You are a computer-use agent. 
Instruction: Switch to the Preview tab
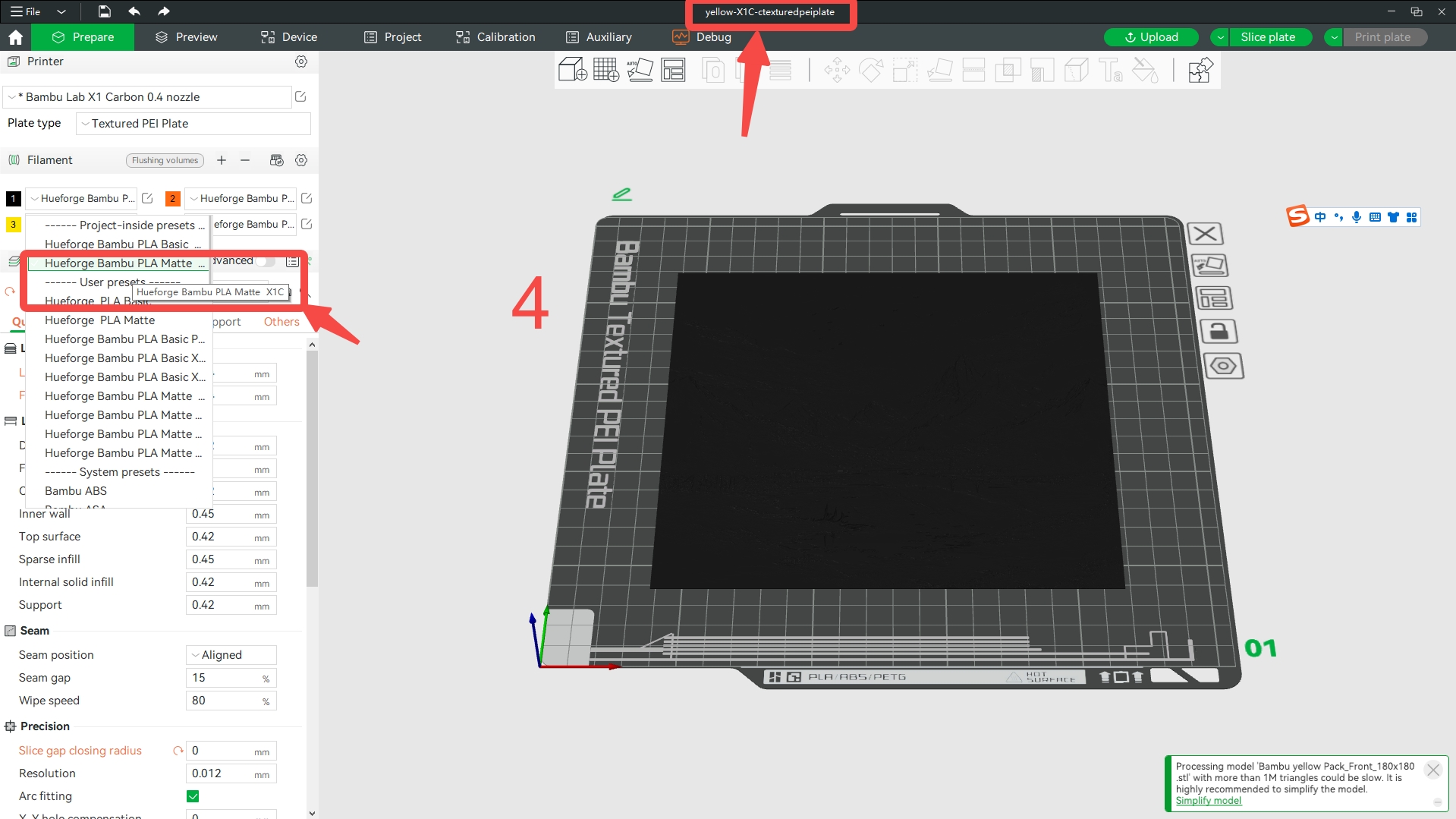(x=186, y=37)
